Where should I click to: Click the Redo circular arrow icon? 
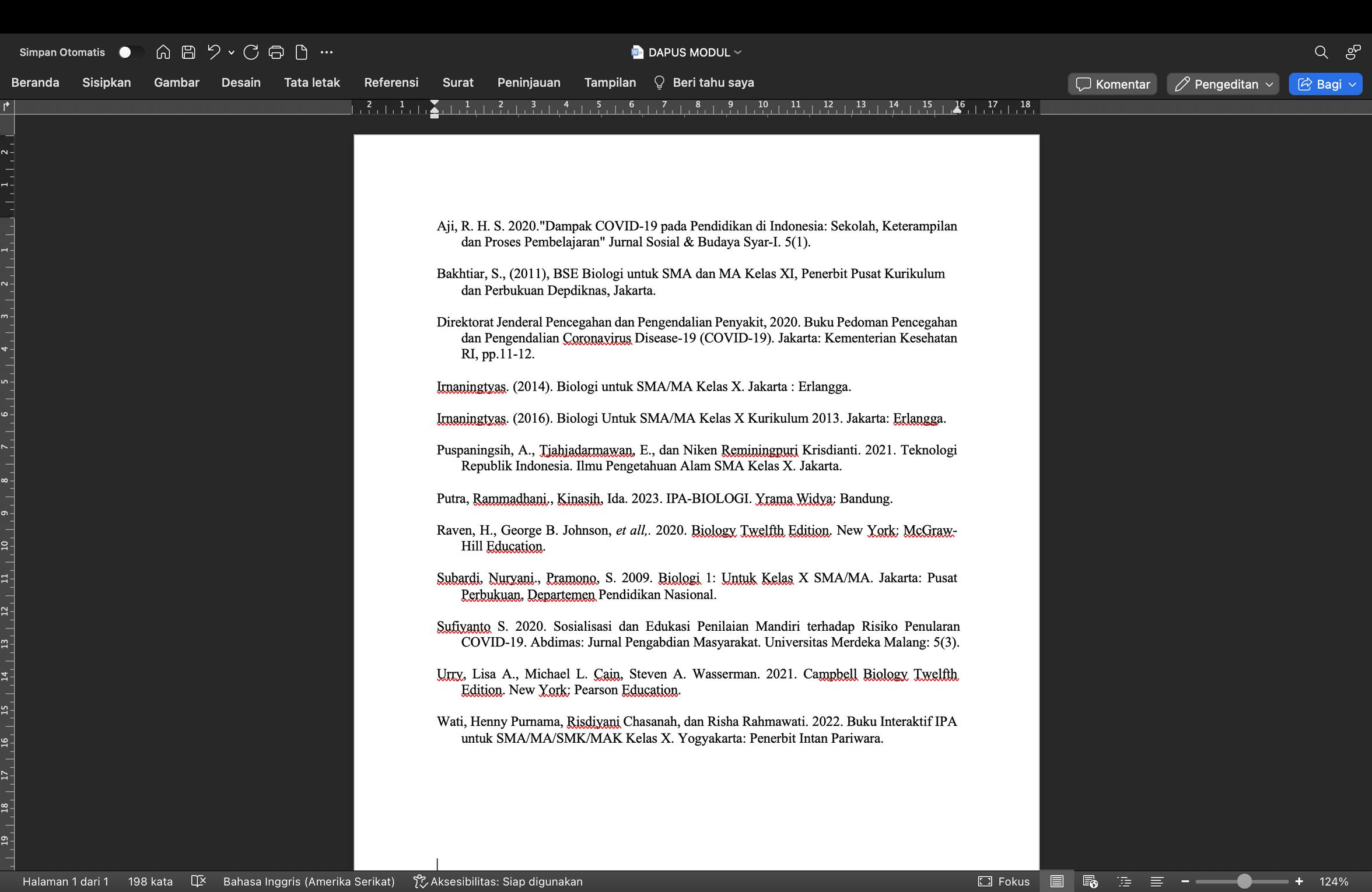[x=251, y=52]
